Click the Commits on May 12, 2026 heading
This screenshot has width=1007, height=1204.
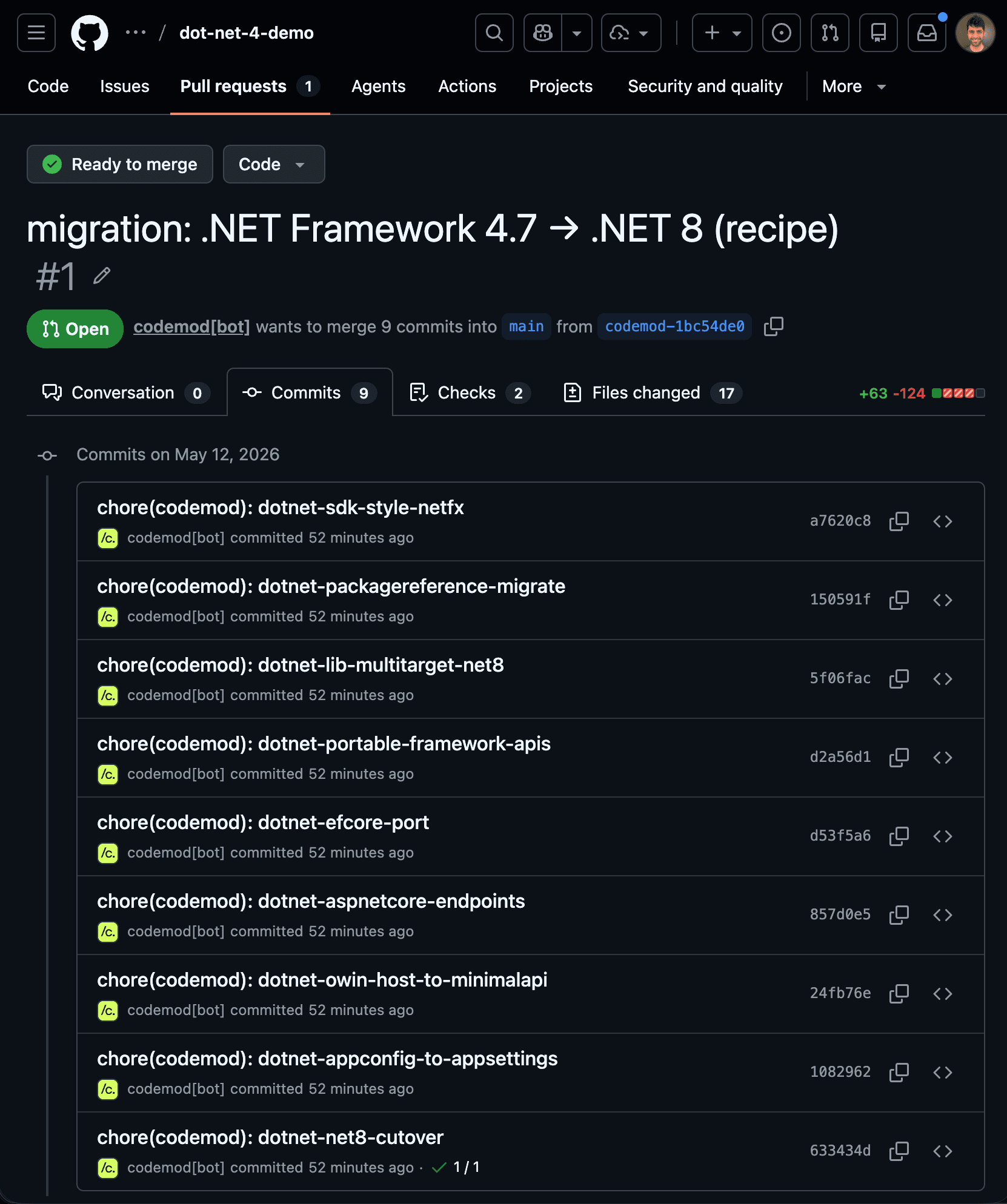[178, 454]
